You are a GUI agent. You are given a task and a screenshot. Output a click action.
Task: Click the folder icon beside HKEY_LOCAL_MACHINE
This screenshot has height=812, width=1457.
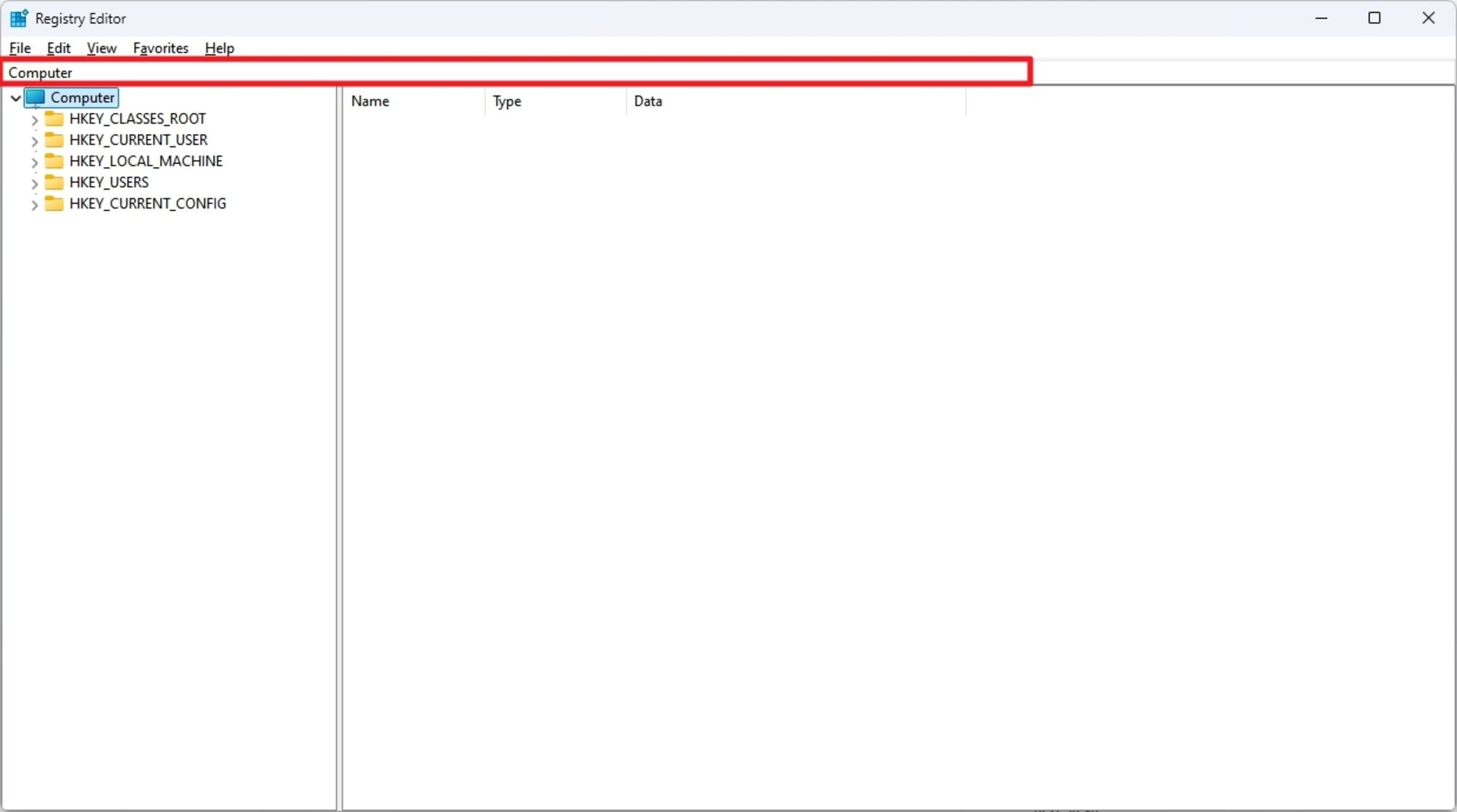pos(54,161)
